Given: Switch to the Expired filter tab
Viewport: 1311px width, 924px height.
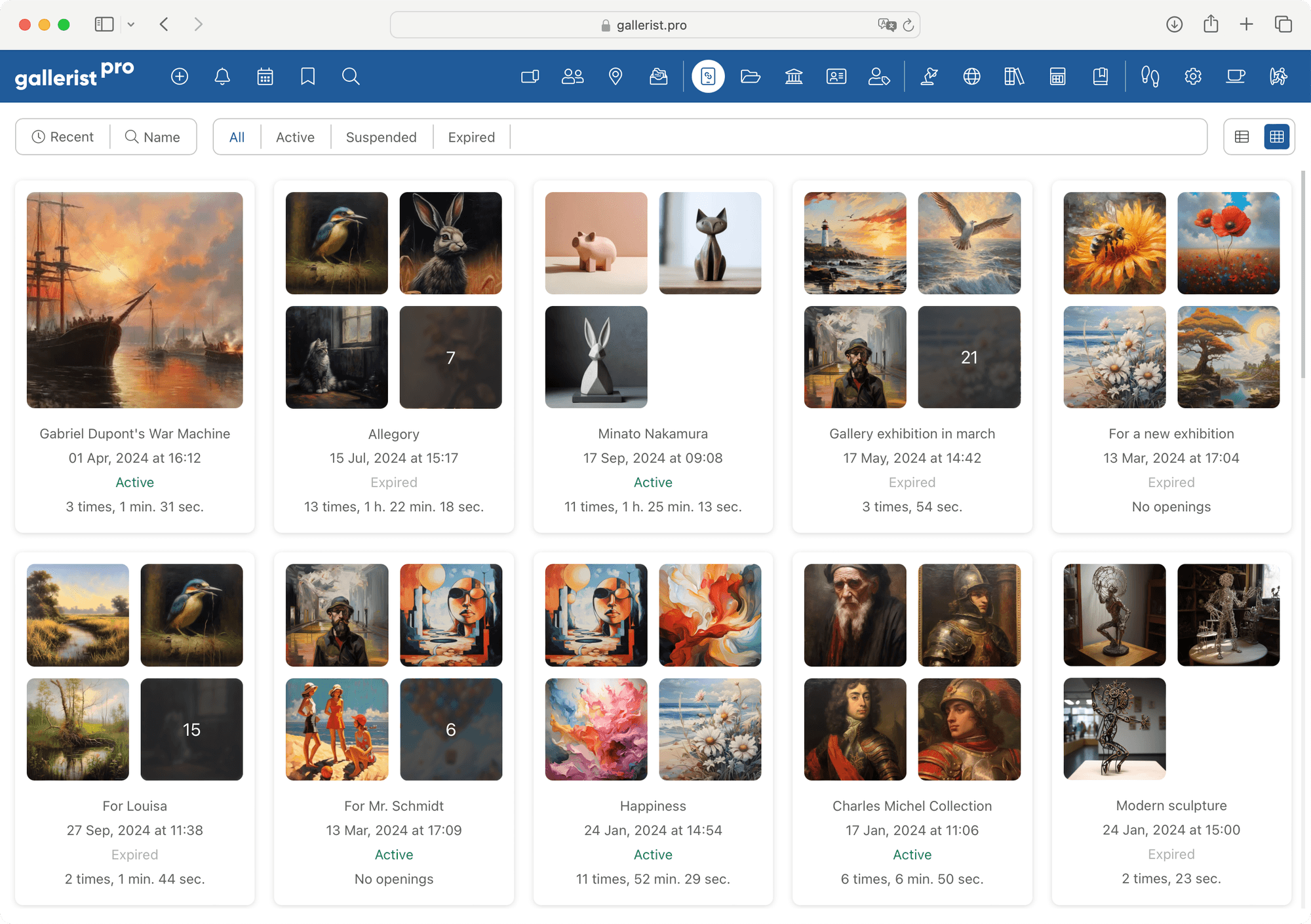Looking at the screenshot, I should pos(471,137).
